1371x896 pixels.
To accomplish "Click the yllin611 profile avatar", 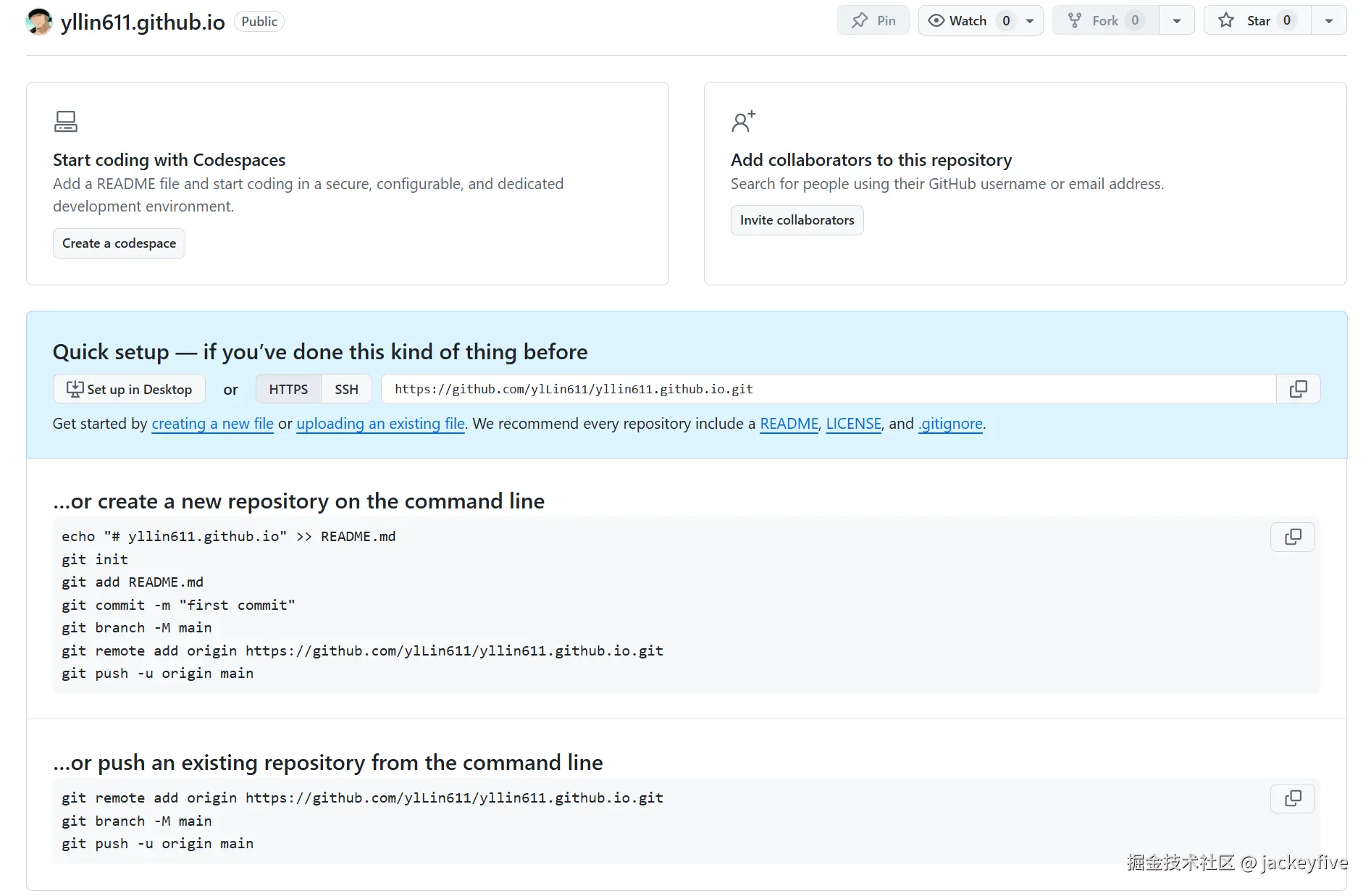I will (39, 22).
